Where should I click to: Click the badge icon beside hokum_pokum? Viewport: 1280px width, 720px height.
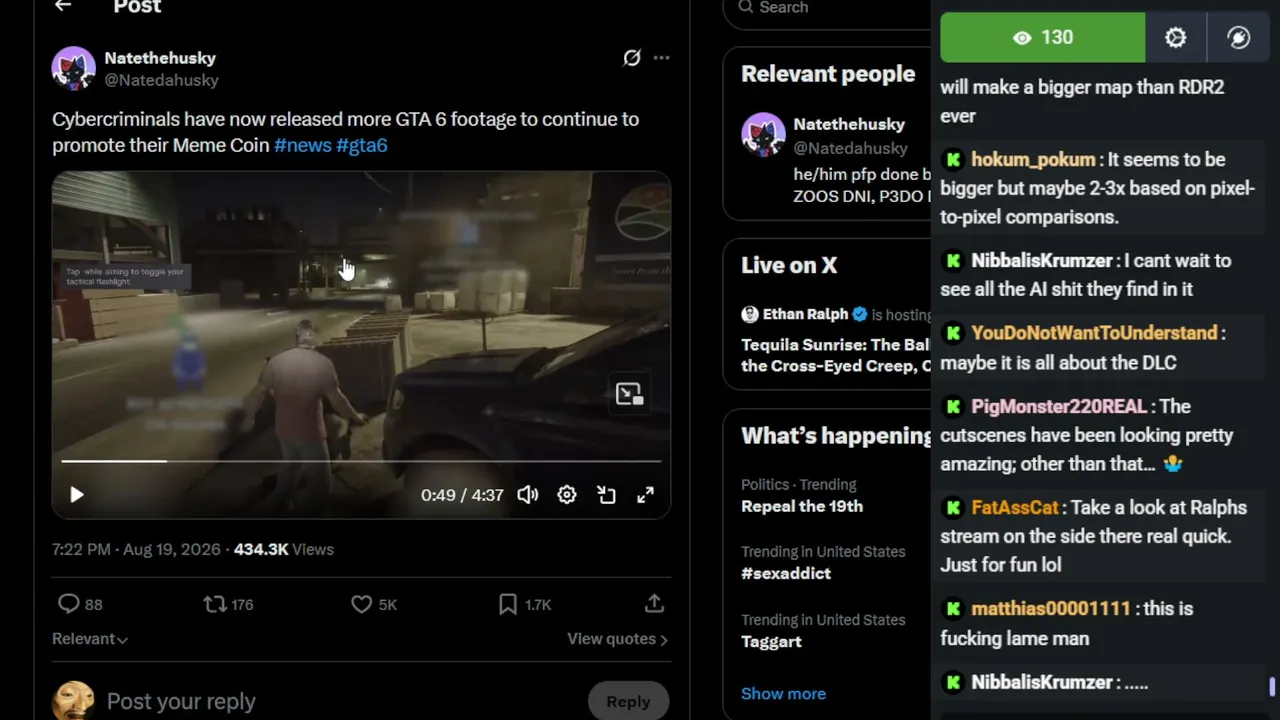[x=953, y=160]
